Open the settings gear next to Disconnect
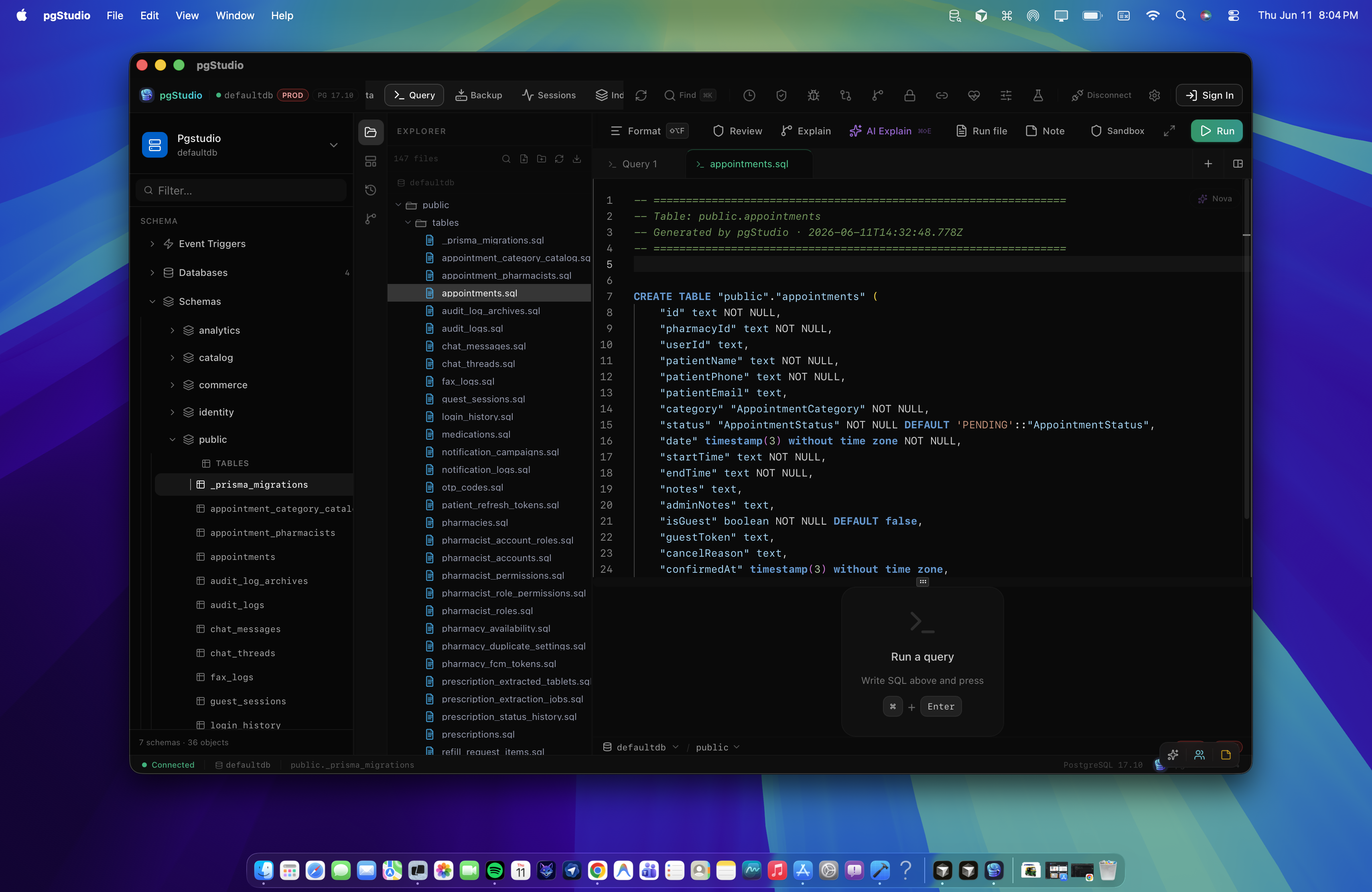1372x892 pixels. [x=1154, y=95]
